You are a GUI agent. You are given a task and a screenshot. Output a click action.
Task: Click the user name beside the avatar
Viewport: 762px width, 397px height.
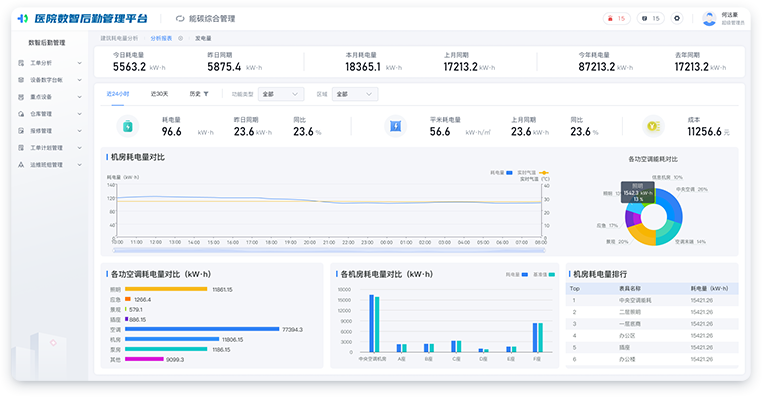pos(729,15)
